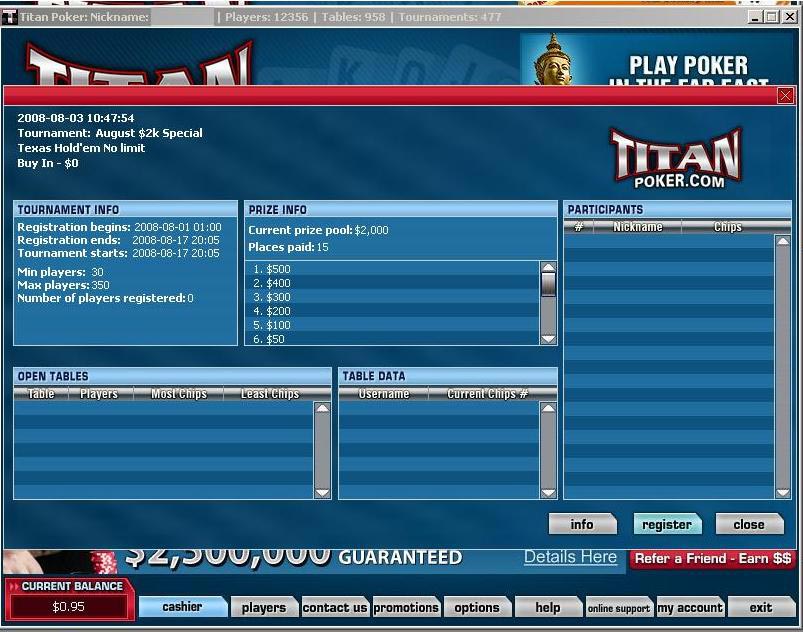Open the tournament info button

(x=582, y=524)
